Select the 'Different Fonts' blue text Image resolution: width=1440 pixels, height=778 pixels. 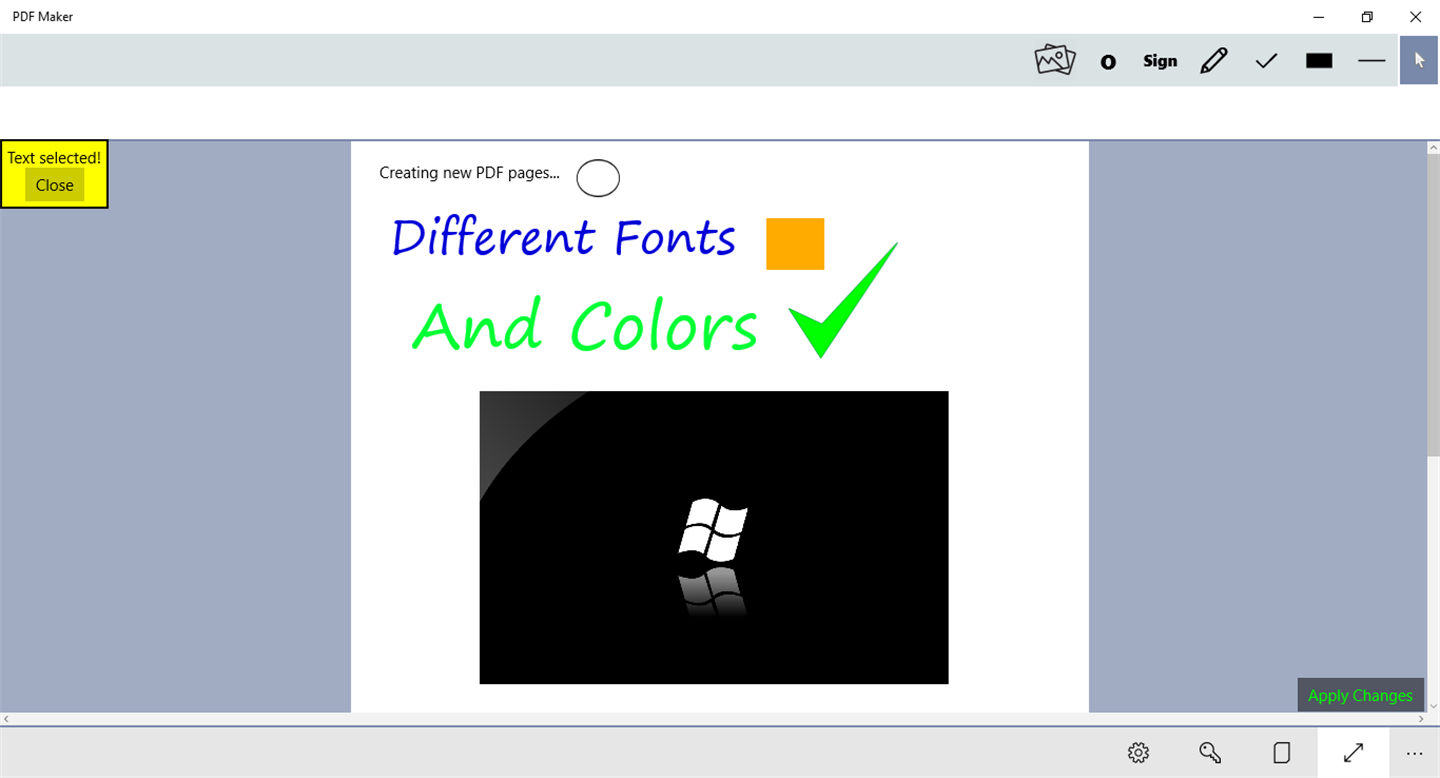[x=564, y=238]
